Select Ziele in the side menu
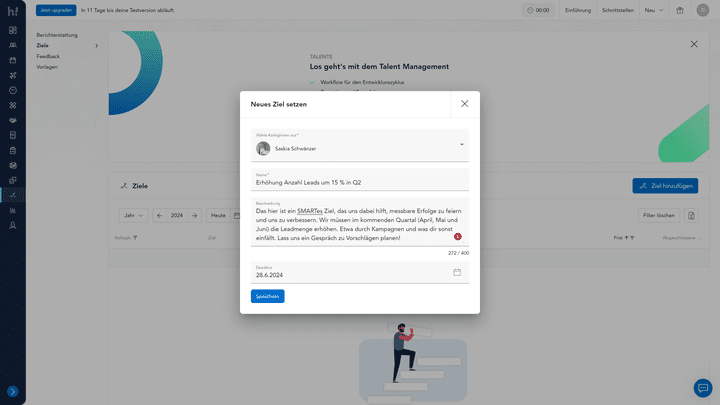This screenshot has height=405, width=720. (x=42, y=45)
